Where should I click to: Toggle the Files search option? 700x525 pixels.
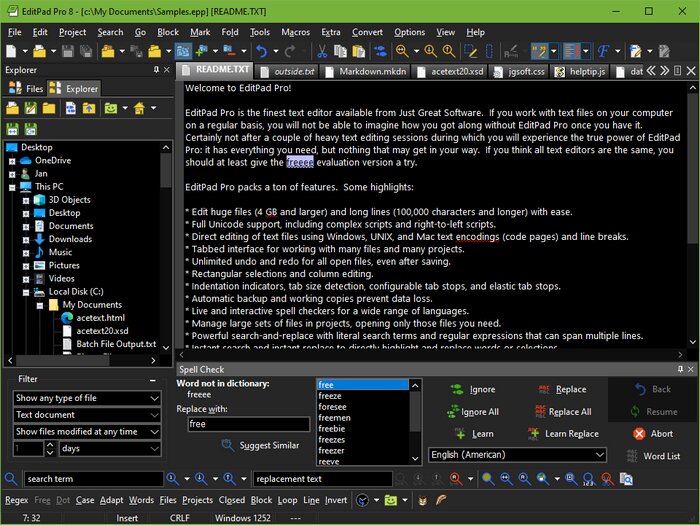pyautogui.click(x=168, y=500)
